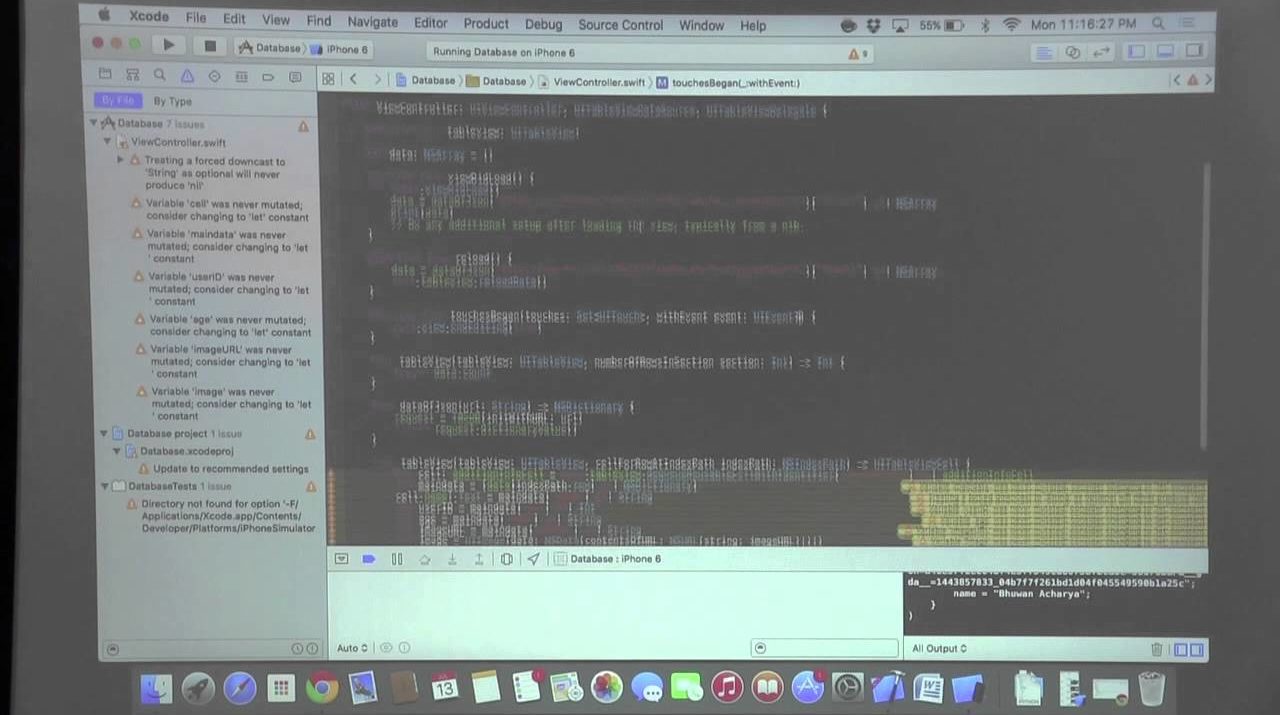Switch to the Breakpoint navigator icon
This screenshot has height=715, width=1280.
pos(268,77)
